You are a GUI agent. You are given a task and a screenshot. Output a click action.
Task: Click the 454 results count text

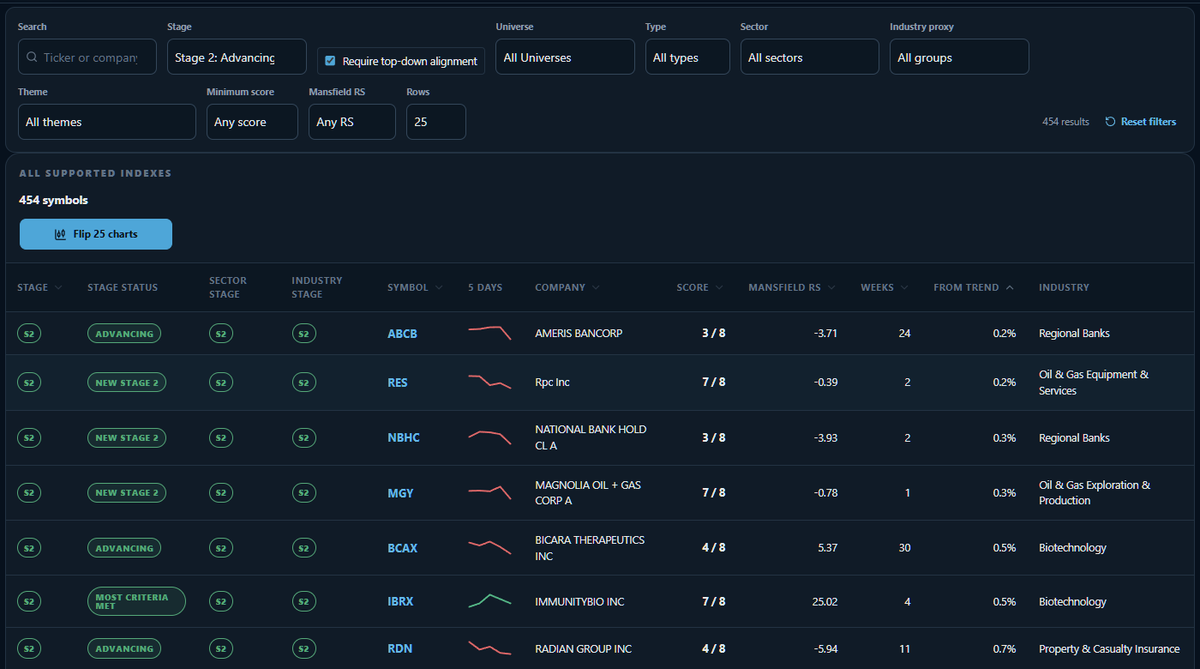click(1066, 122)
